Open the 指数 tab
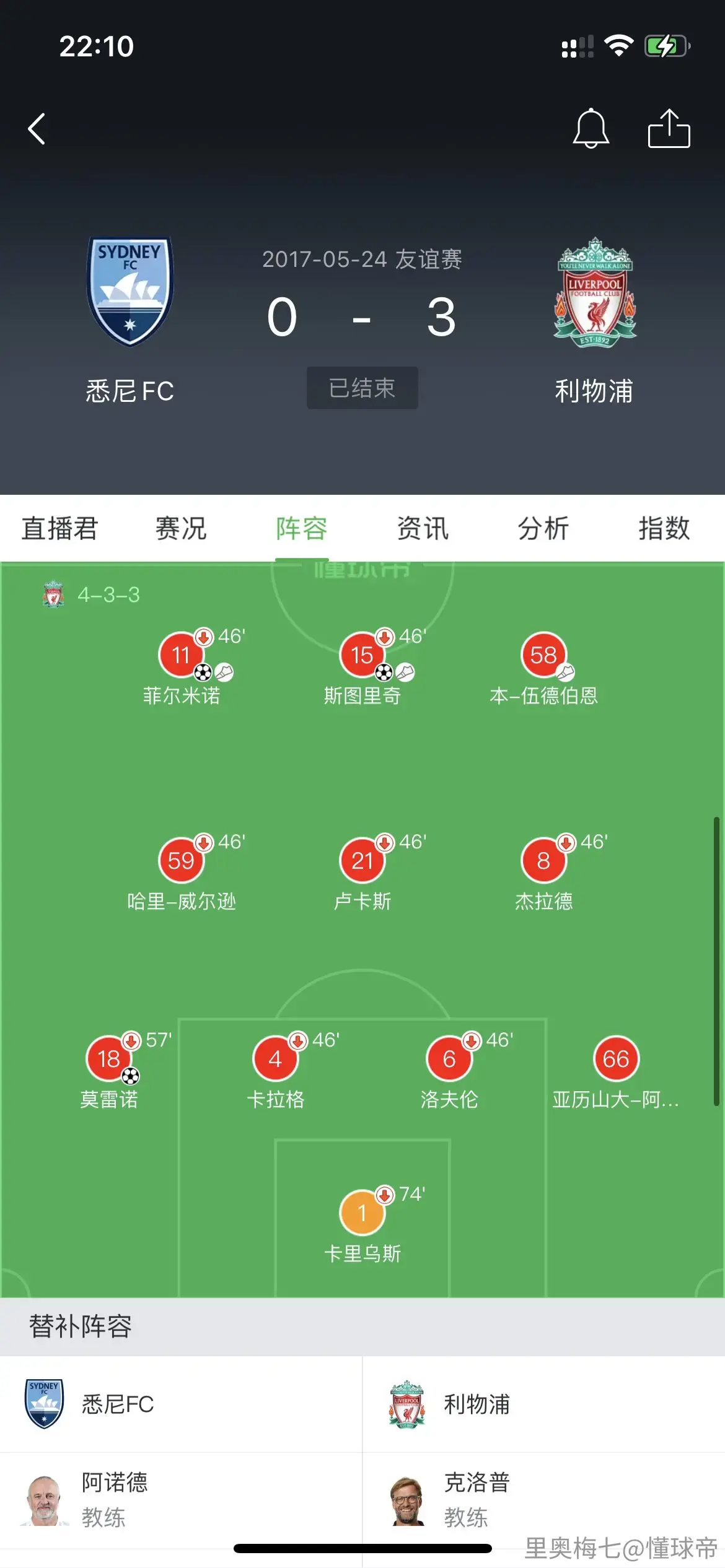This screenshot has height=1568, width=725. (x=664, y=528)
